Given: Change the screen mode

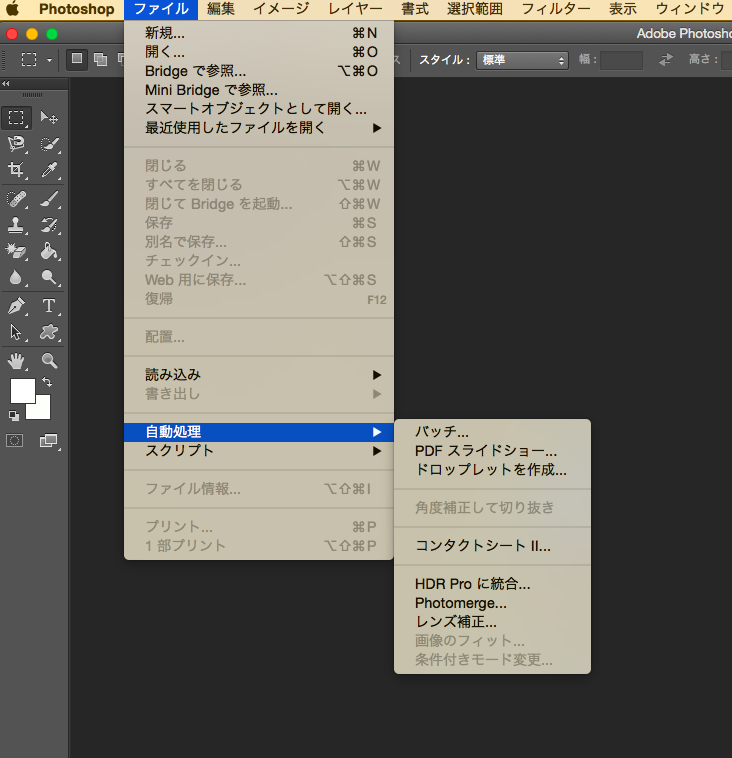Looking at the screenshot, I should tap(48, 440).
